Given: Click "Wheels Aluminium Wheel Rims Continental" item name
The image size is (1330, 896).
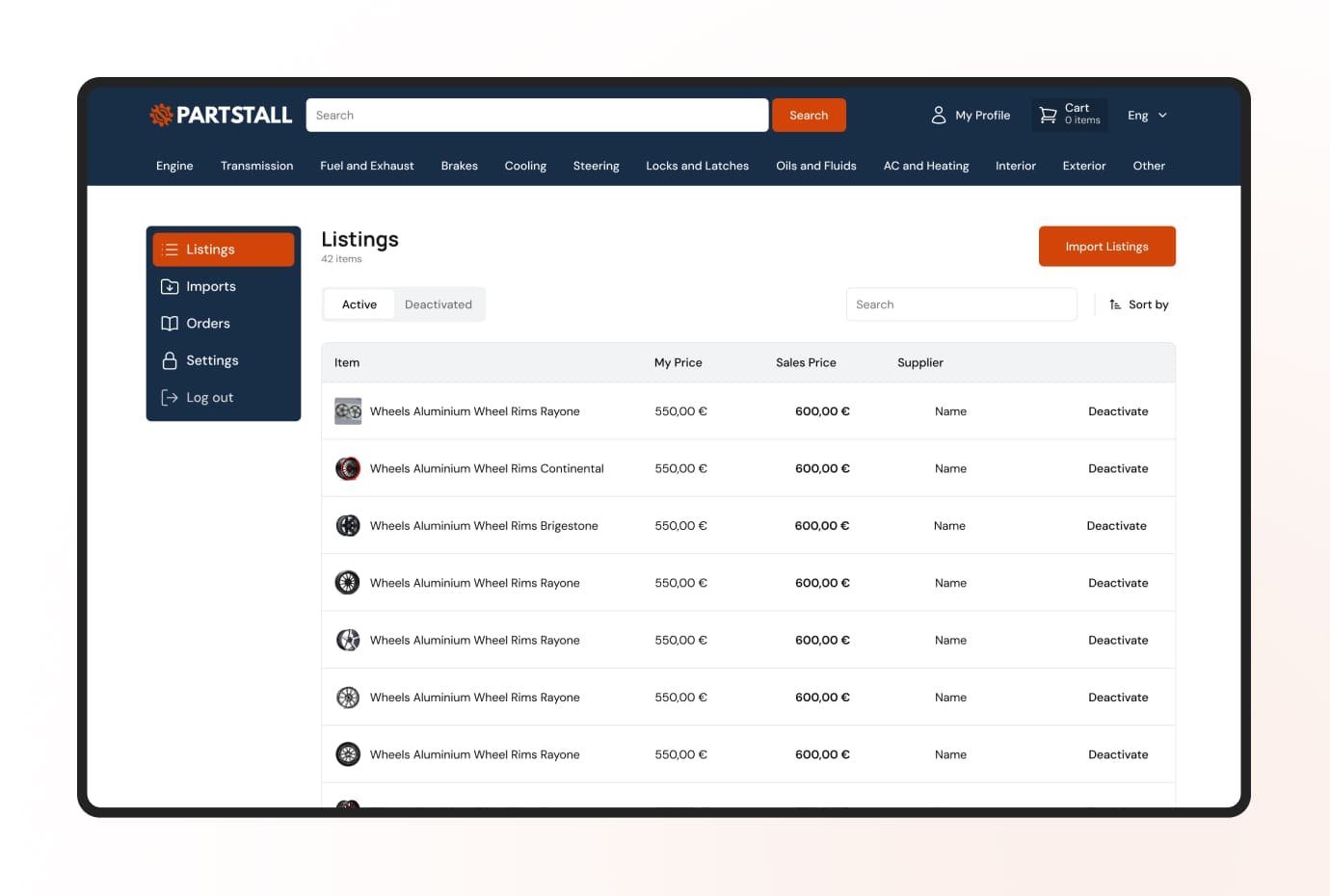Looking at the screenshot, I should tap(487, 468).
